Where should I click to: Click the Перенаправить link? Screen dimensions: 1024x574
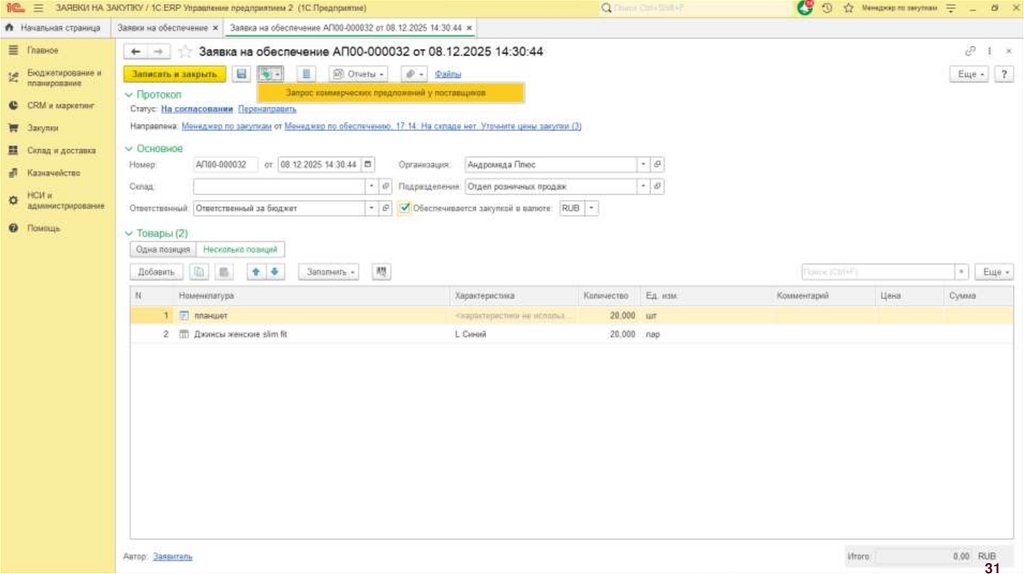pos(267,109)
